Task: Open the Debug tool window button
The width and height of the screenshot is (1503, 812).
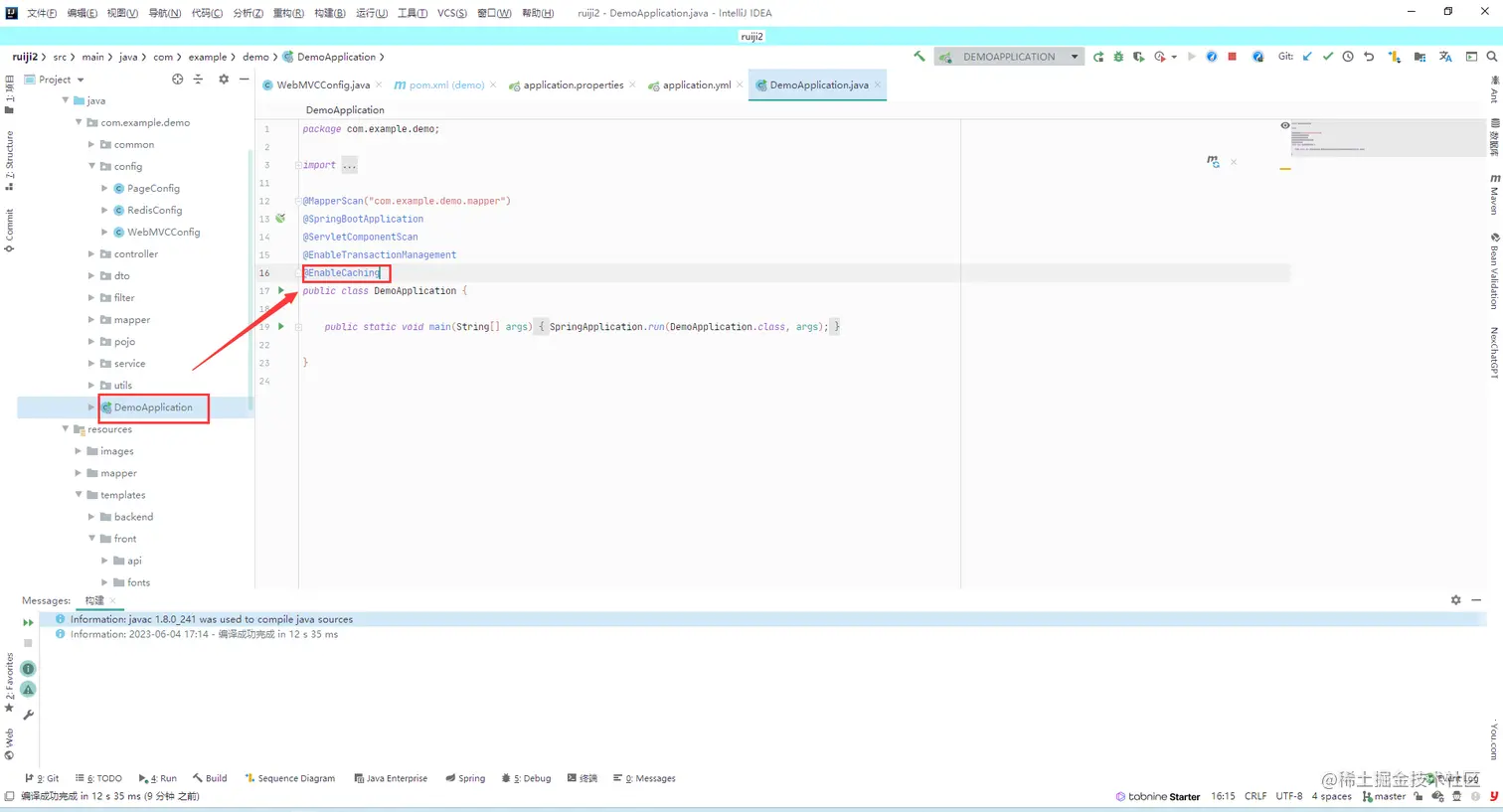Action: pyautogui.click(x=527, y=778)
